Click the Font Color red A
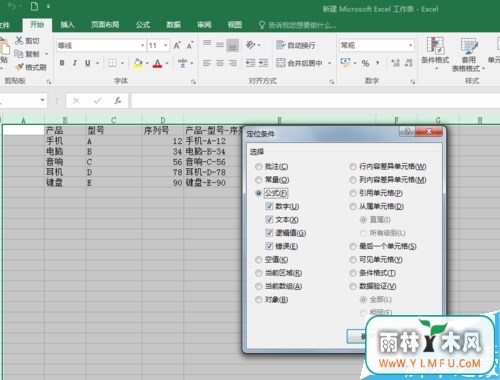500x380 pixels. pos(157,63)
